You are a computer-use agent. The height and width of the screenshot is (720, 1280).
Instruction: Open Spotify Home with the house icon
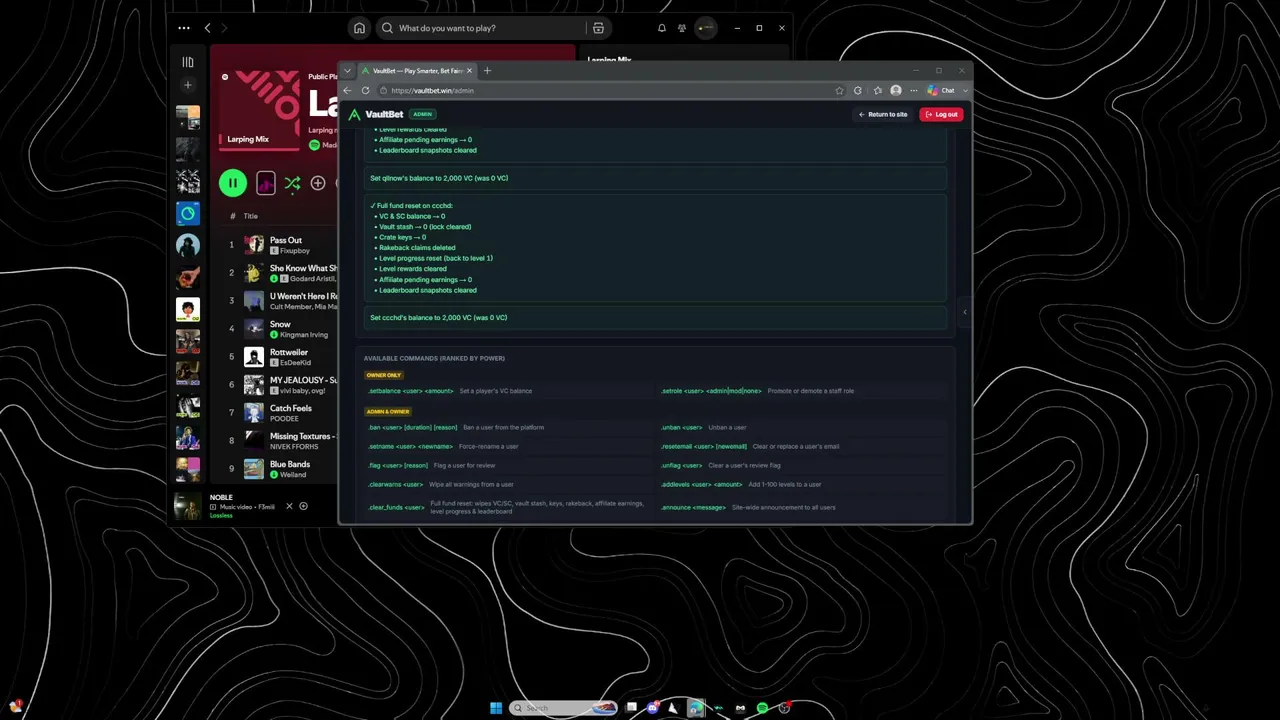tap(360, 28)
